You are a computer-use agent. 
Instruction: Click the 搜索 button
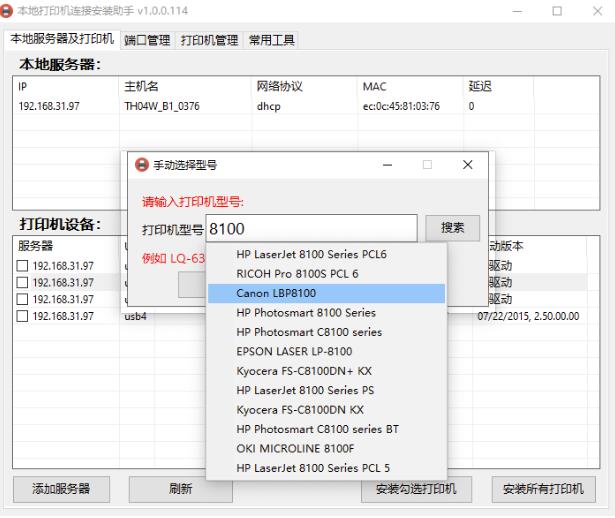[452, 228]
